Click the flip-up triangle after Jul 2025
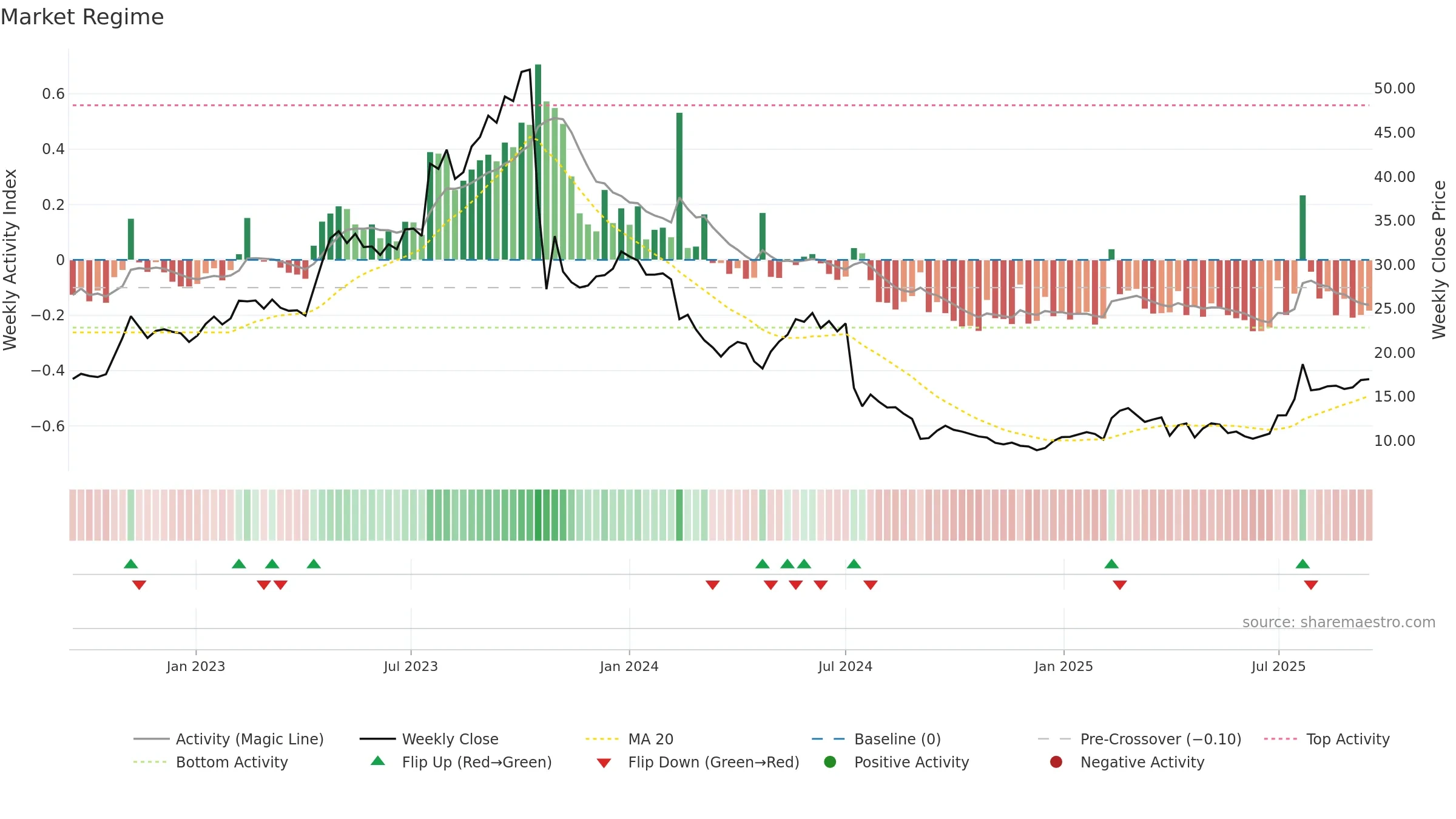 (x=1303, y=564)
